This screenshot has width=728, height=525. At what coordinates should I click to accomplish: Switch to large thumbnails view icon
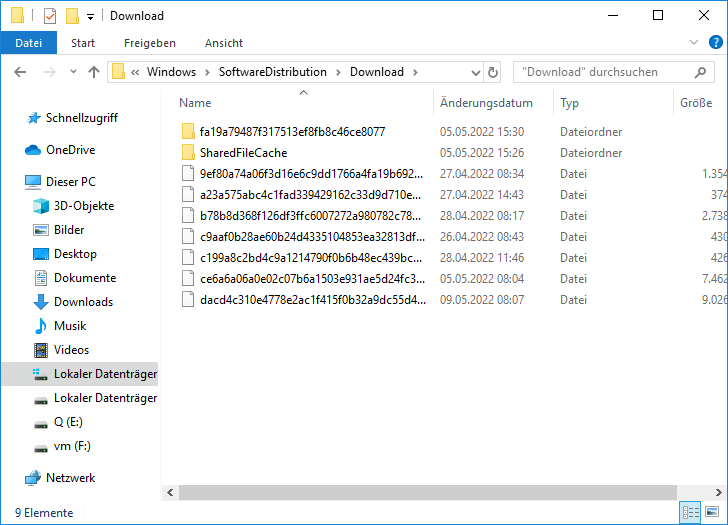click(x=712, y=512)
